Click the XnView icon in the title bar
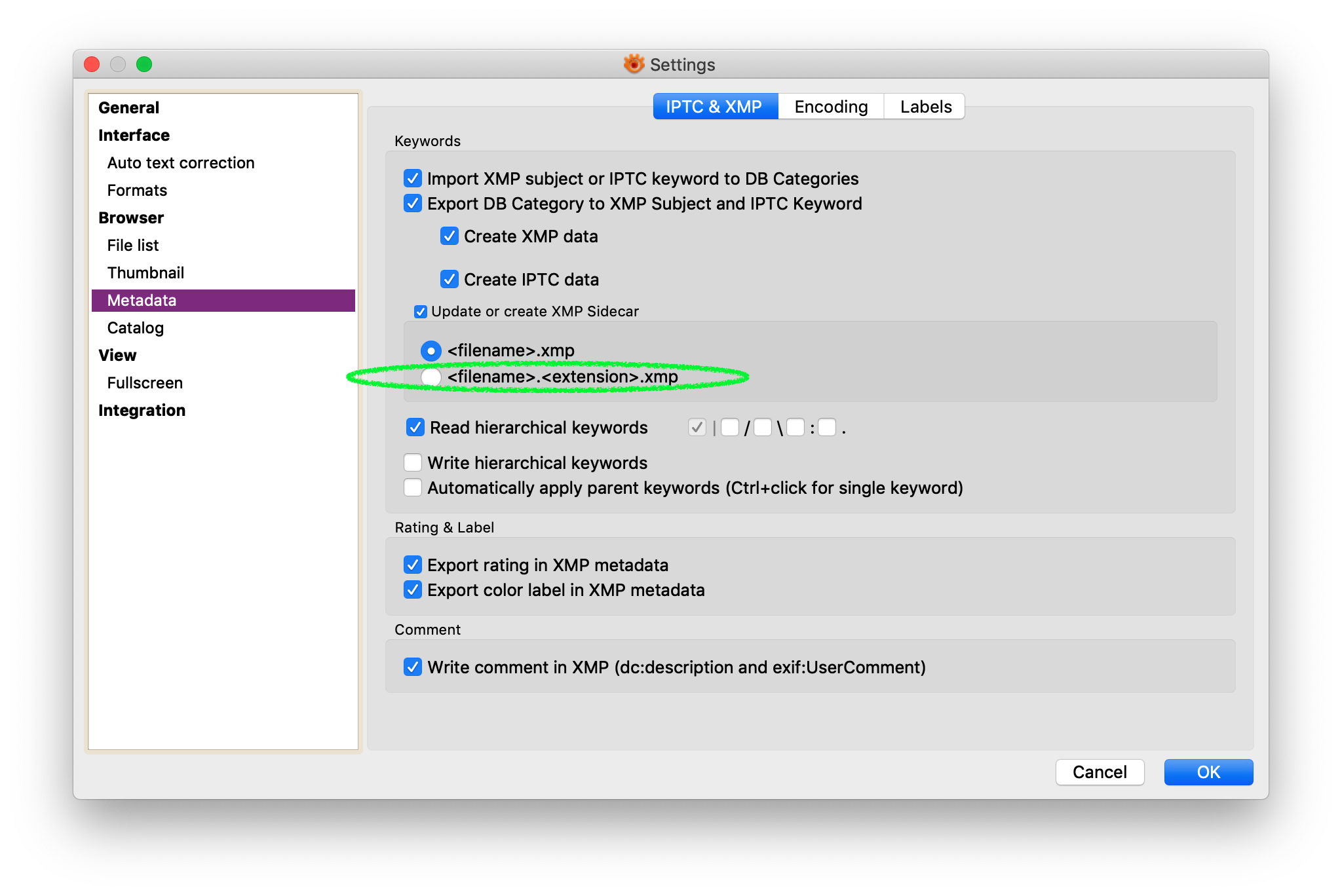The width and height of the screenshot is (1342, 896). pyautogui.click(x=633, y=64)
